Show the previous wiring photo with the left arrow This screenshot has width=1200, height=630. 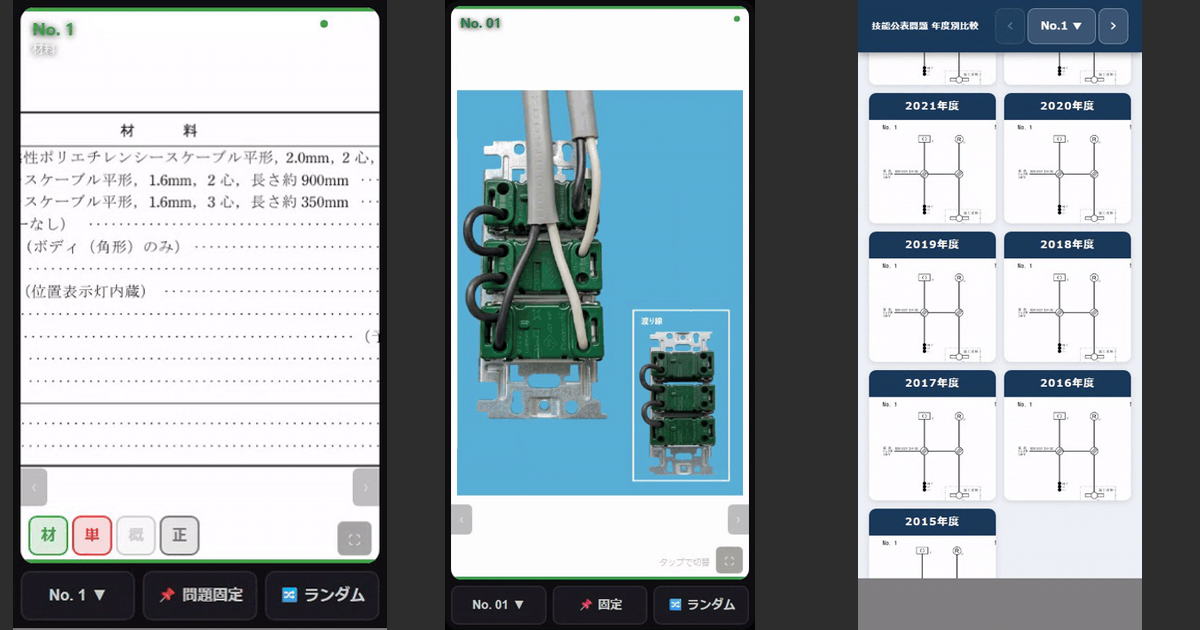click(x=462, y=519)
